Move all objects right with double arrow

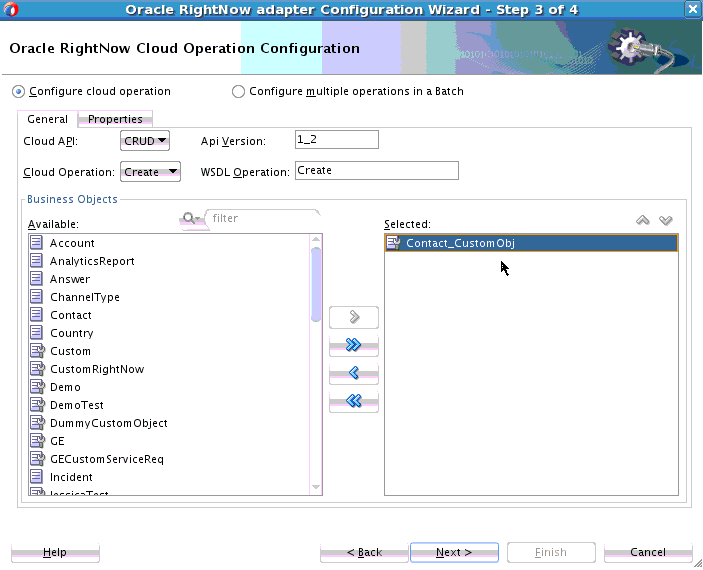(x=354, y=345)
